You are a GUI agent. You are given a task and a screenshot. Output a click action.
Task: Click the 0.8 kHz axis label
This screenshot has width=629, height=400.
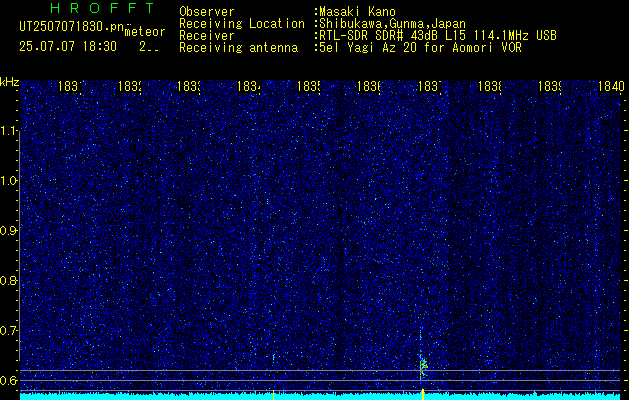[x=10, y=280]
